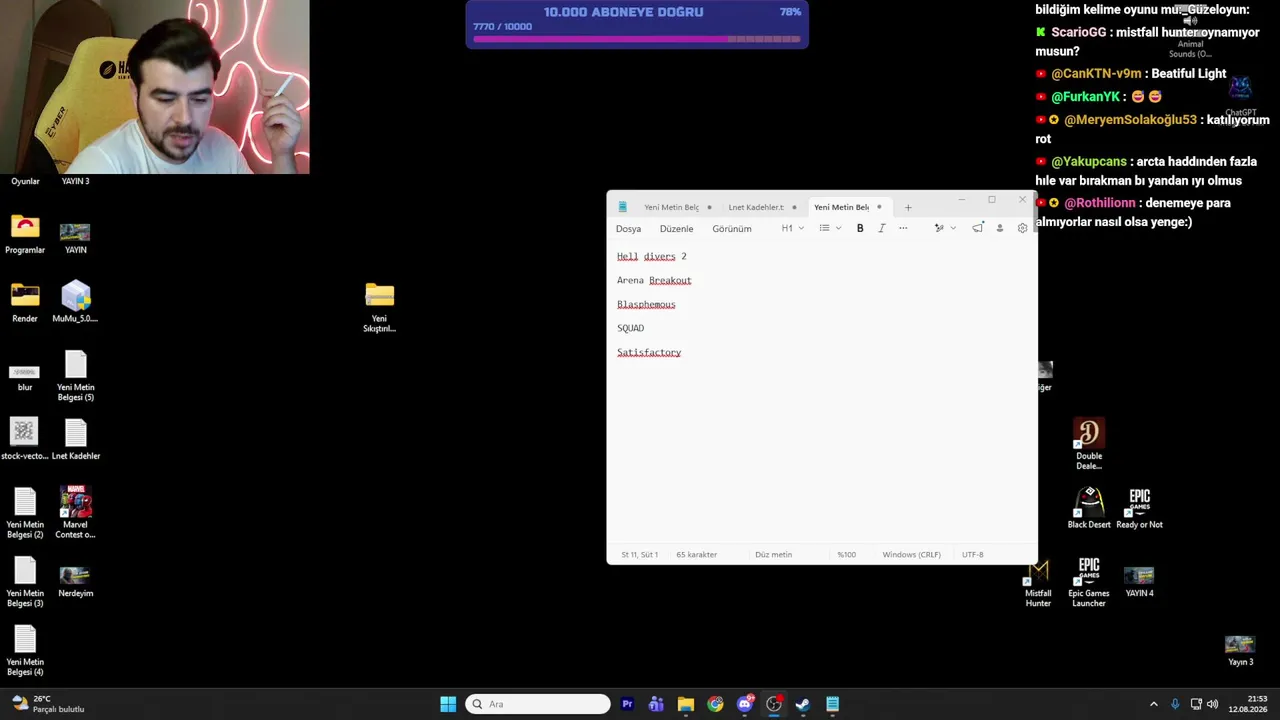Select Yayın 3 image file near the clock

pyautogui.click(x=1240, y=651)
